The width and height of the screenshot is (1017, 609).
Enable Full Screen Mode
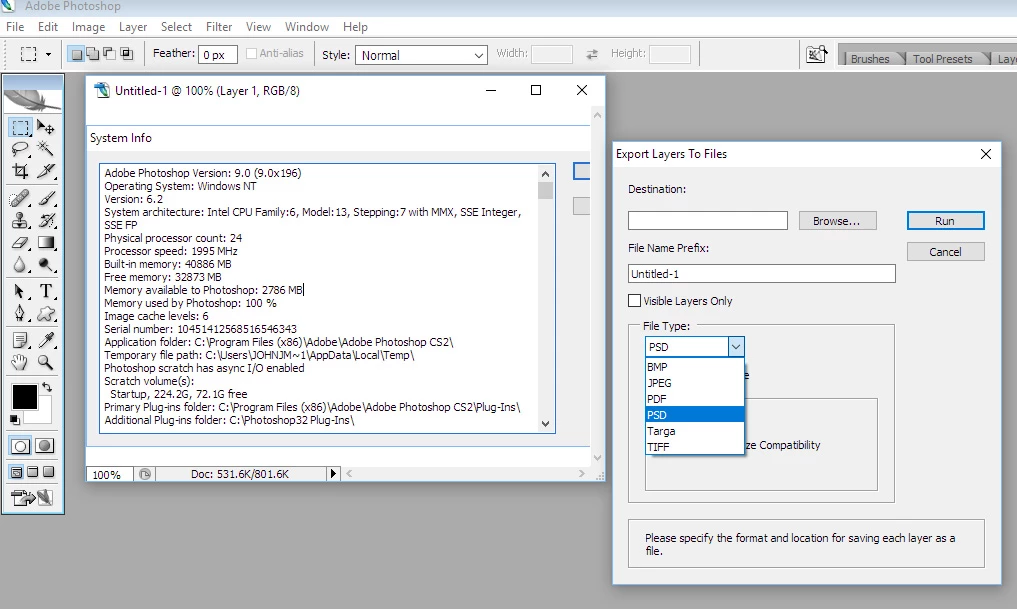pos(48,472)
